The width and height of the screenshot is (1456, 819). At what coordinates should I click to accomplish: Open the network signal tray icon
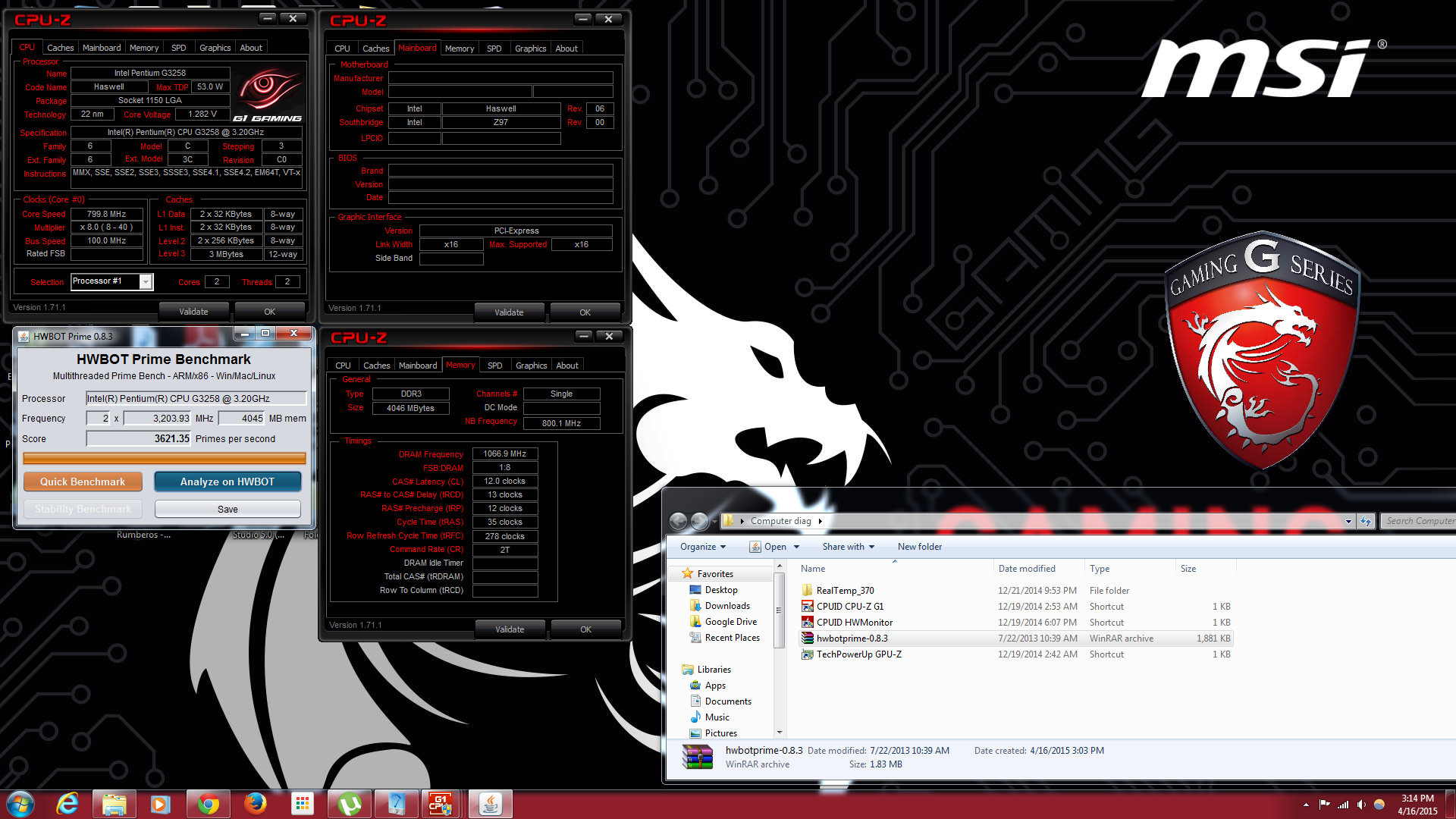1343,805
